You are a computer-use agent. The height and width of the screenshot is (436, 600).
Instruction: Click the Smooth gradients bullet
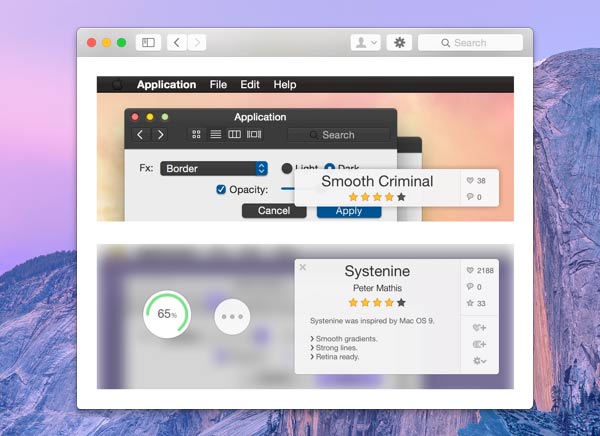[x=344, y=339]
